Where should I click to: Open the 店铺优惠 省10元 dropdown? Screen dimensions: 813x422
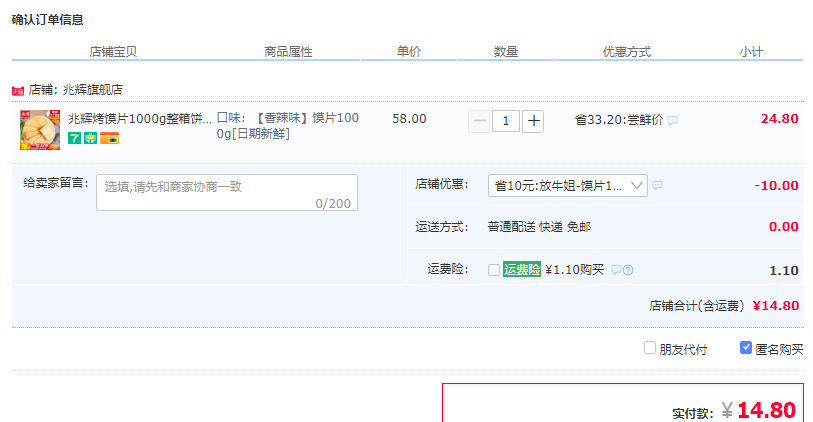[x=568, y=186]
